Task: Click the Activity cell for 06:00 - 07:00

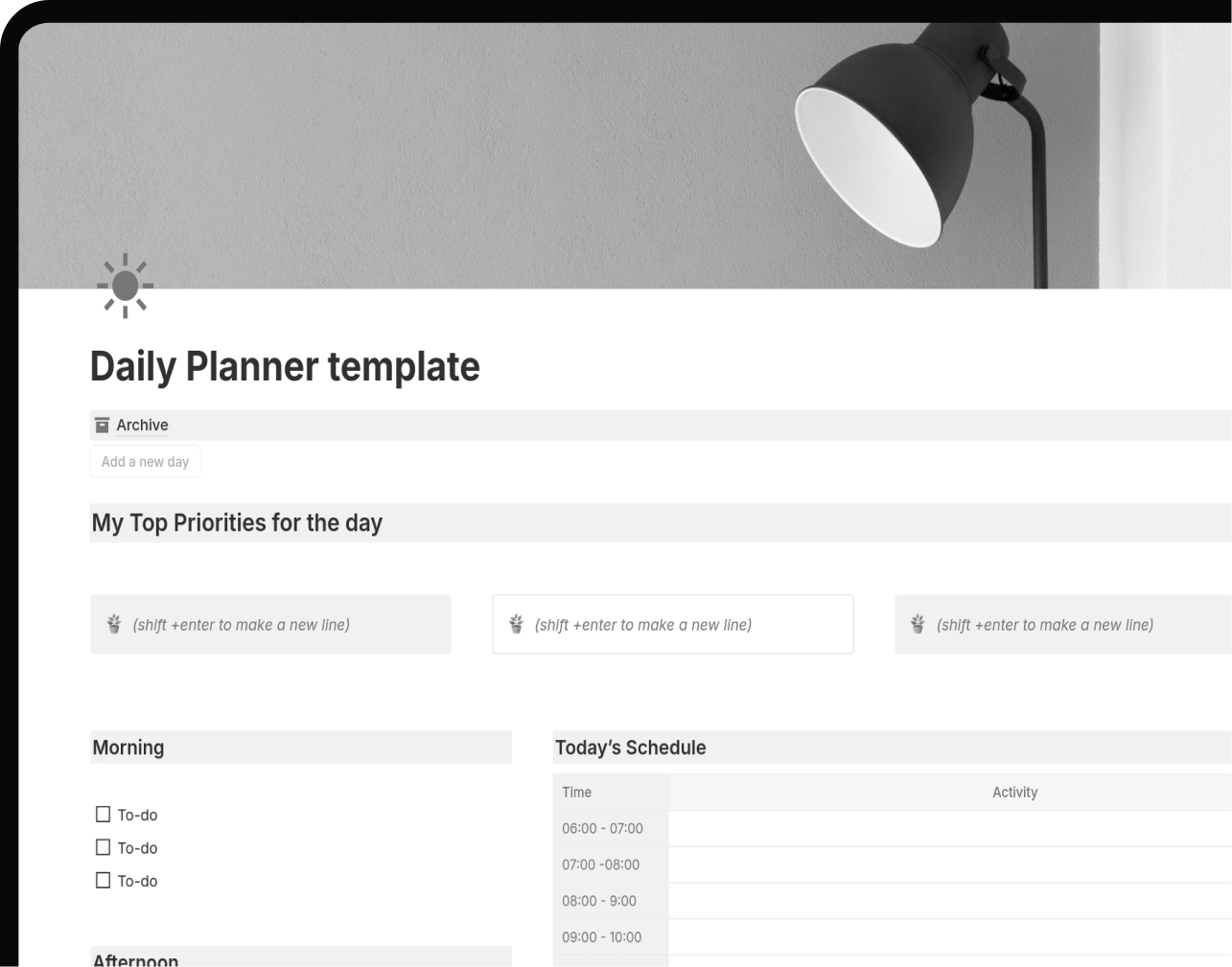Action: 949,829
